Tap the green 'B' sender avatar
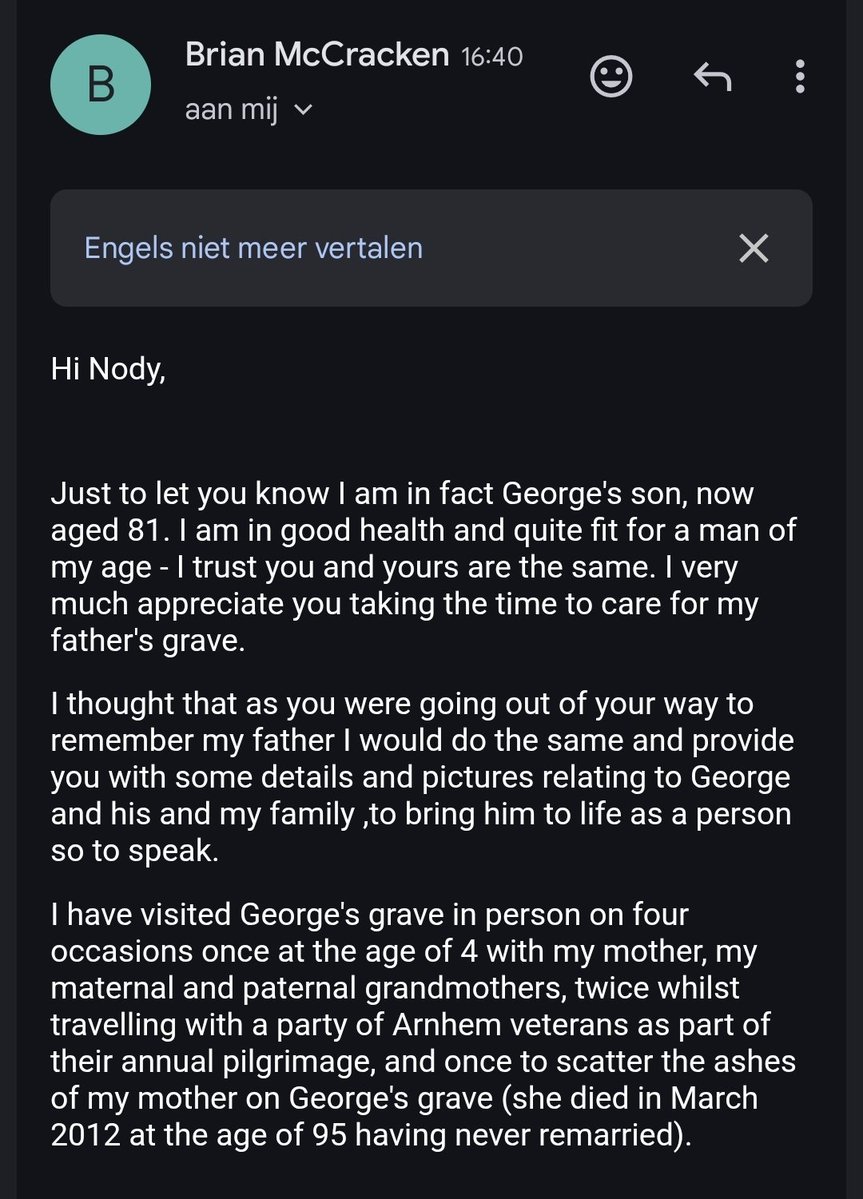The height and width of the screenshot is (1199, 863). (100, 85)
